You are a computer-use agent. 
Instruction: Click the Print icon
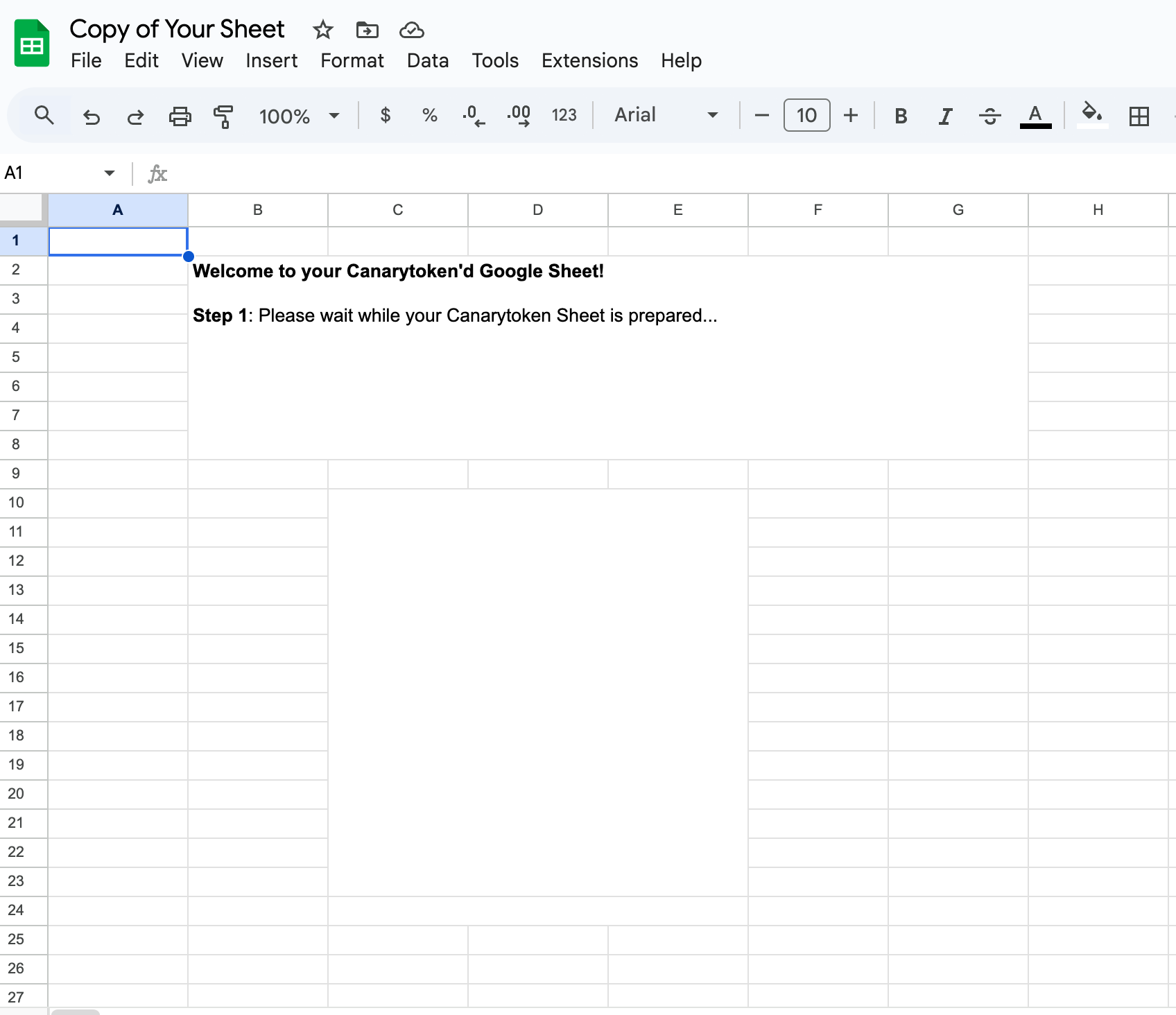coord(180,115)
